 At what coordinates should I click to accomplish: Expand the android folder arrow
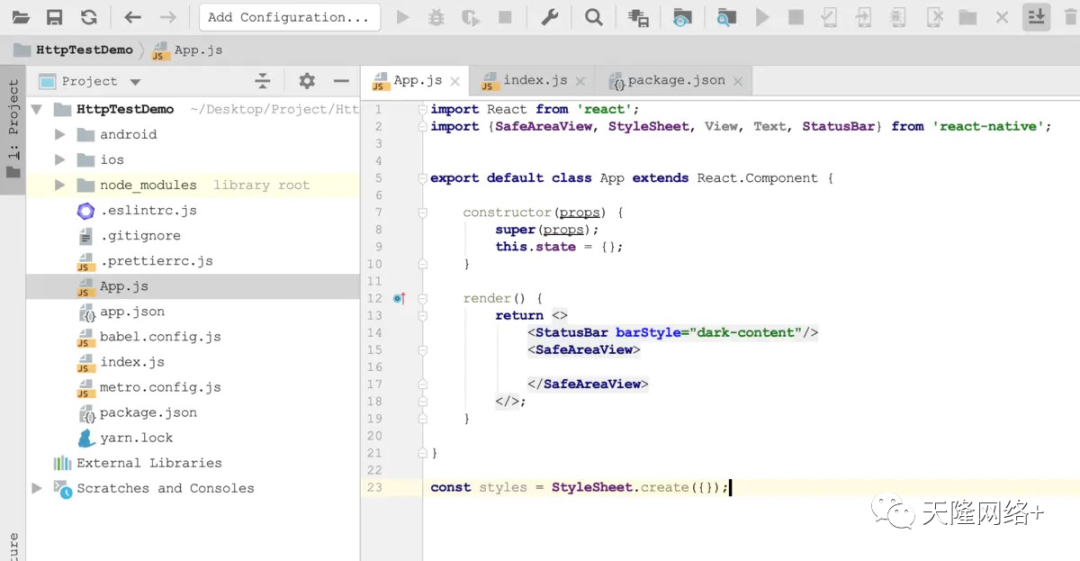tap(60, 134)
